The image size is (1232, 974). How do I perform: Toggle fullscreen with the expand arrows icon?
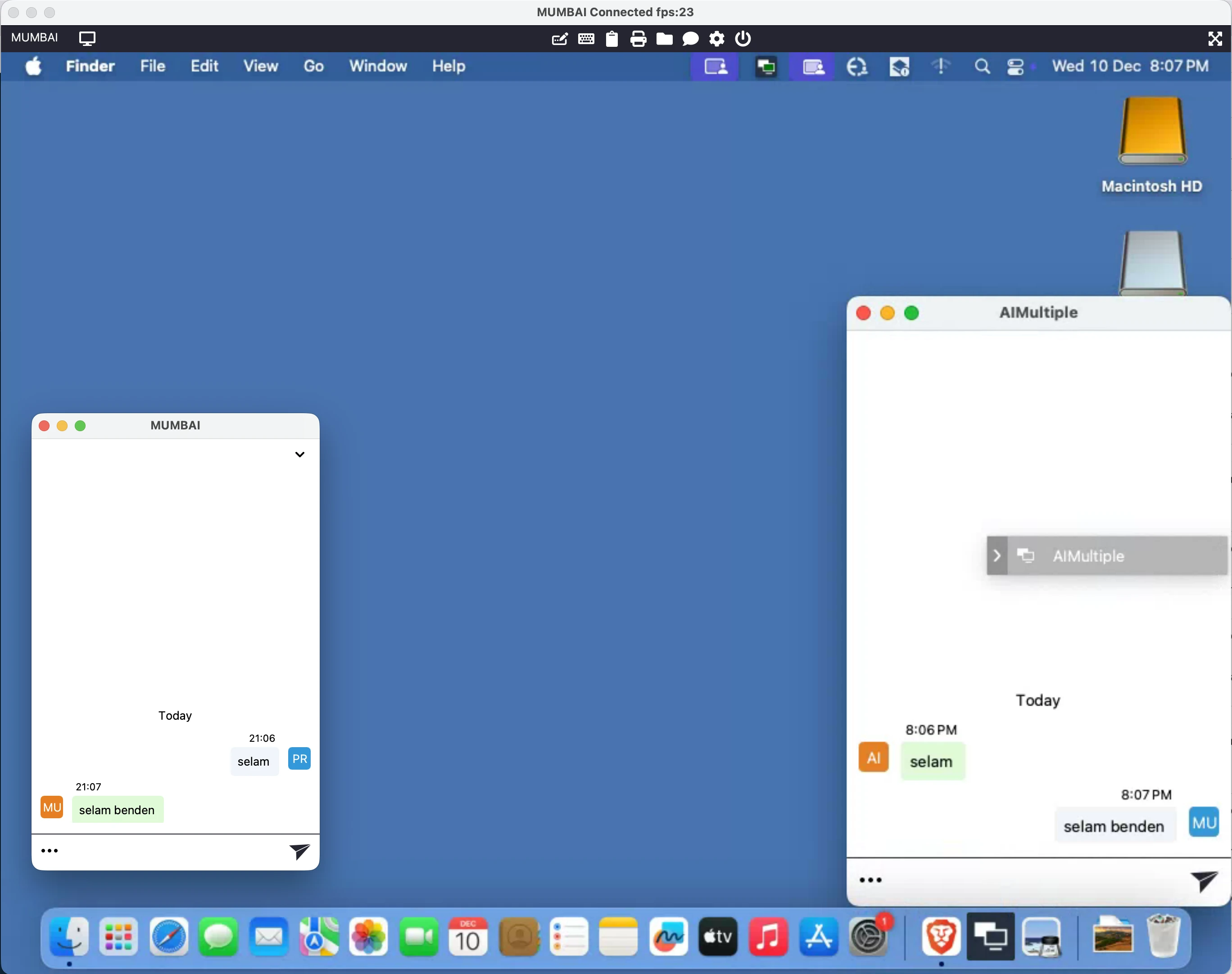pyautogui.click(x=1214, y=38)
